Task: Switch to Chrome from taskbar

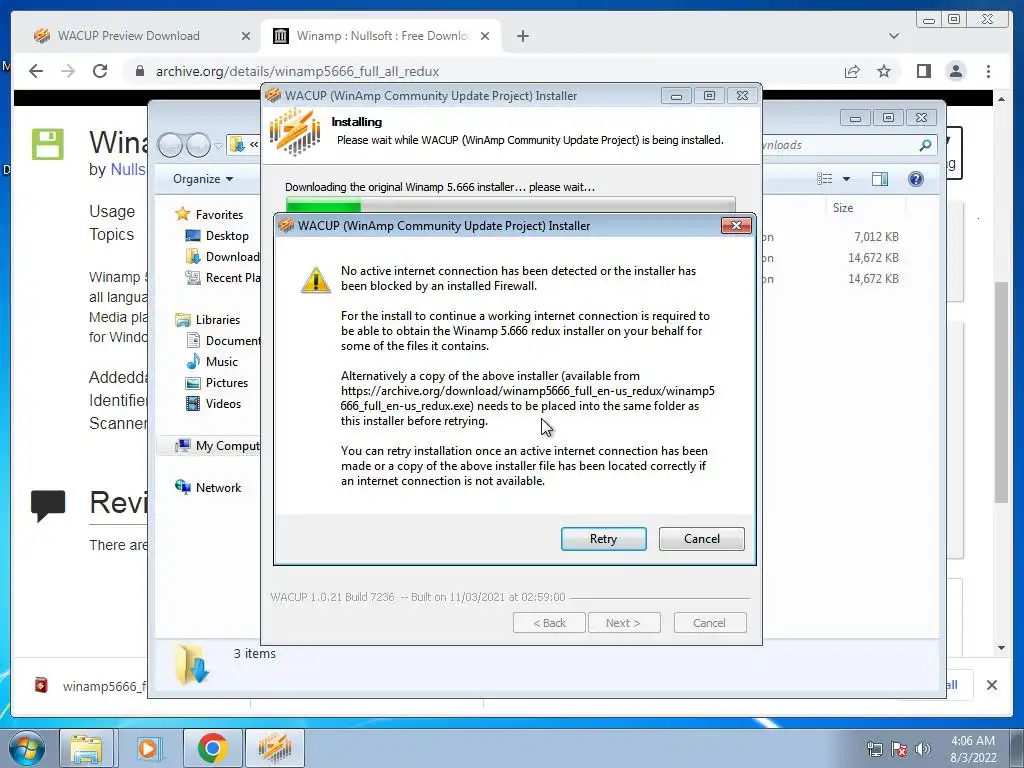Action: pyautogui.click(x=211, y=748)
